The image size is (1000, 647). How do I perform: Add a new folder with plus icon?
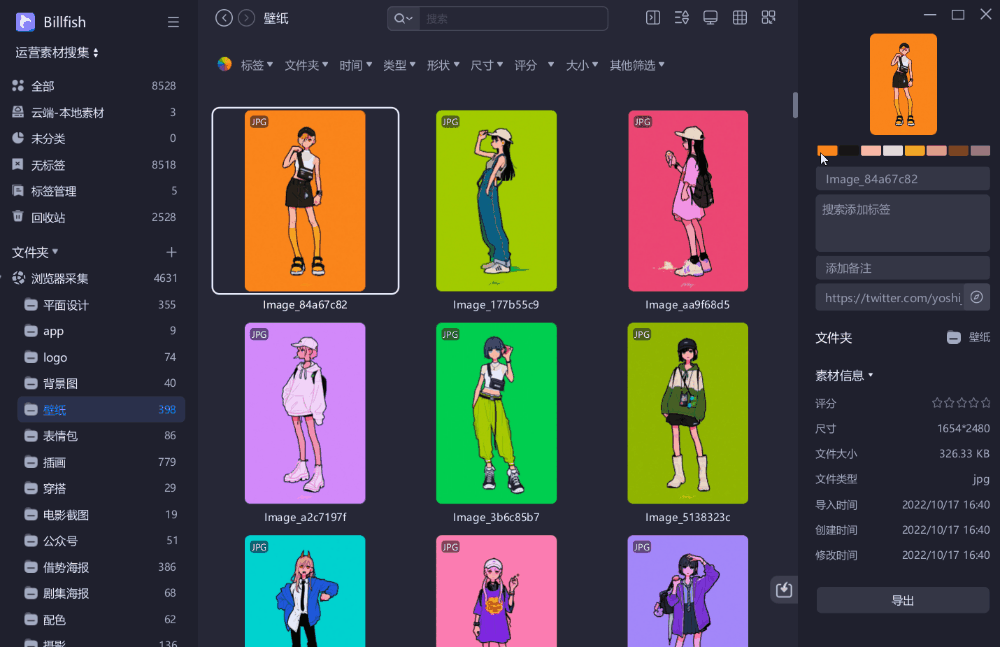tap(171, 252)
